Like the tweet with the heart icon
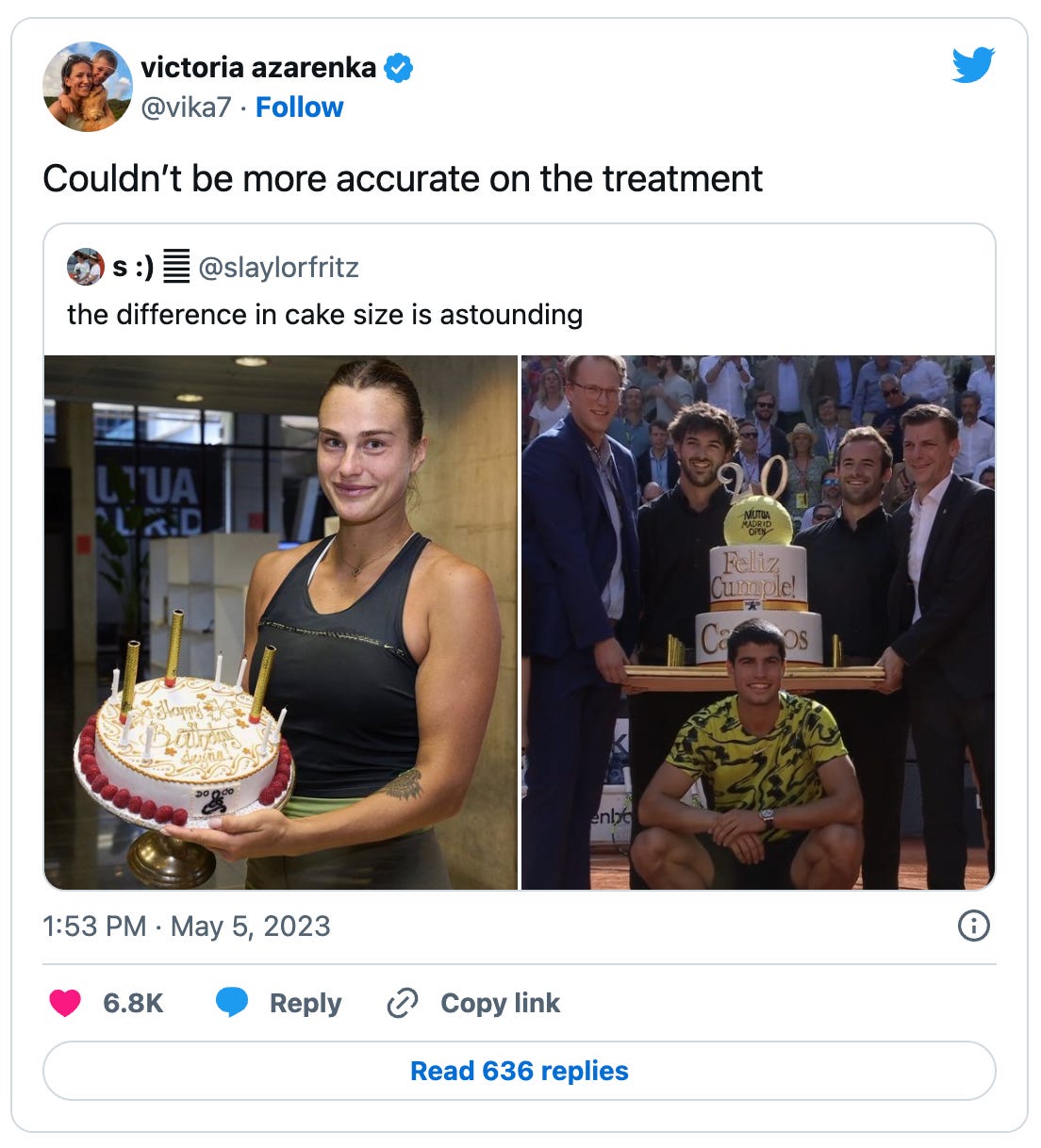This screenshot has height=1148, width=1041. 65,1003
